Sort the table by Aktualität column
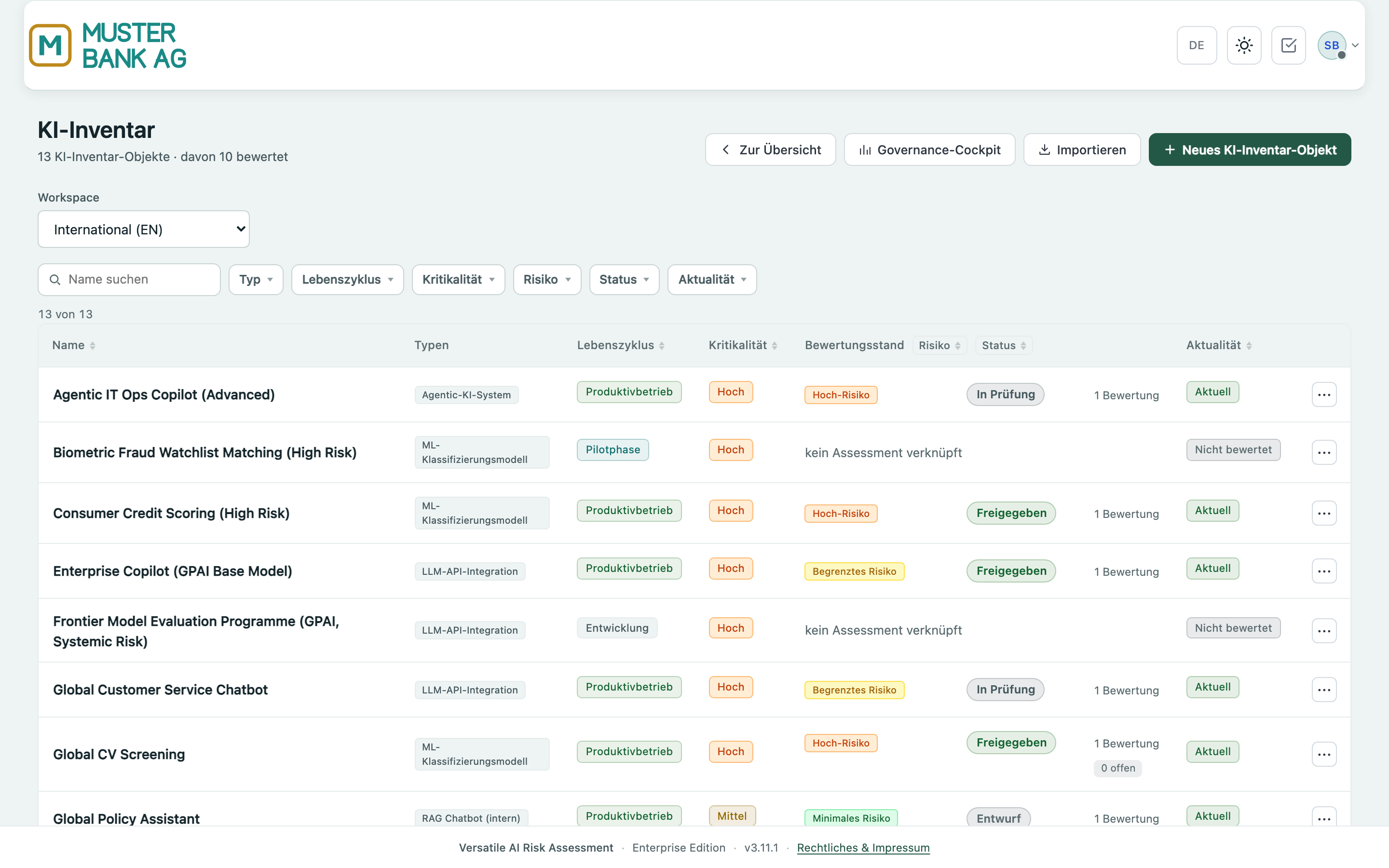Viewport: 1389px width, 868px height. coord(1219,345)
